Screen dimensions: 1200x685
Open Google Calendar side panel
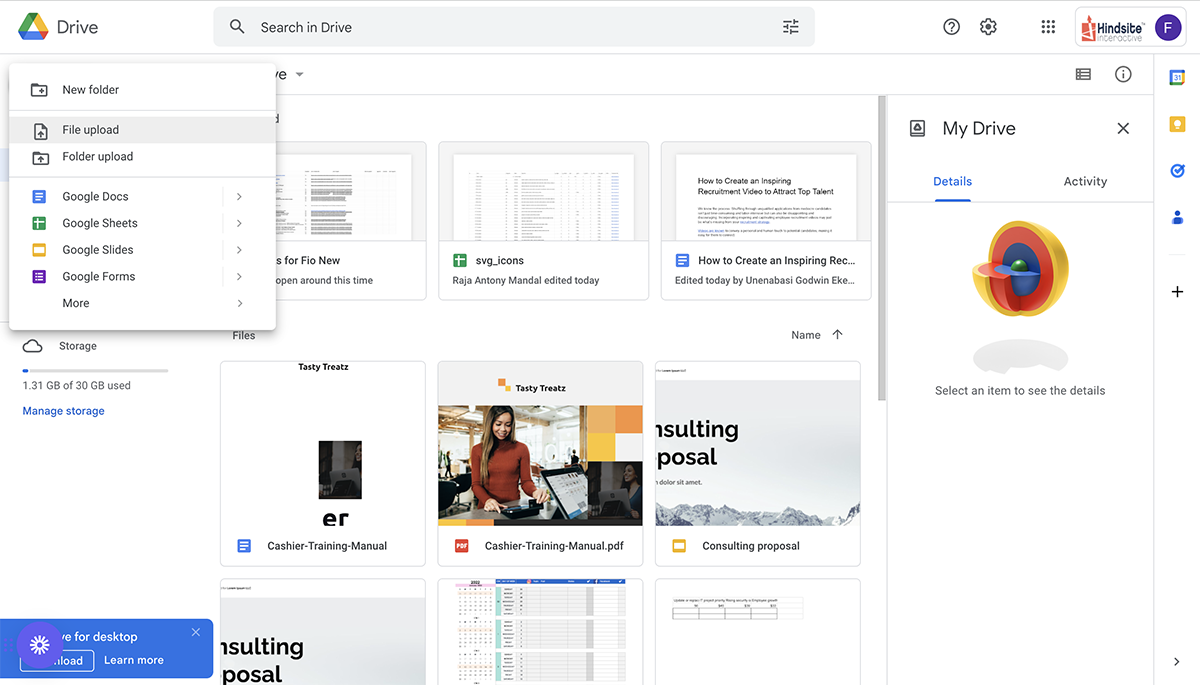[1177, 77]
